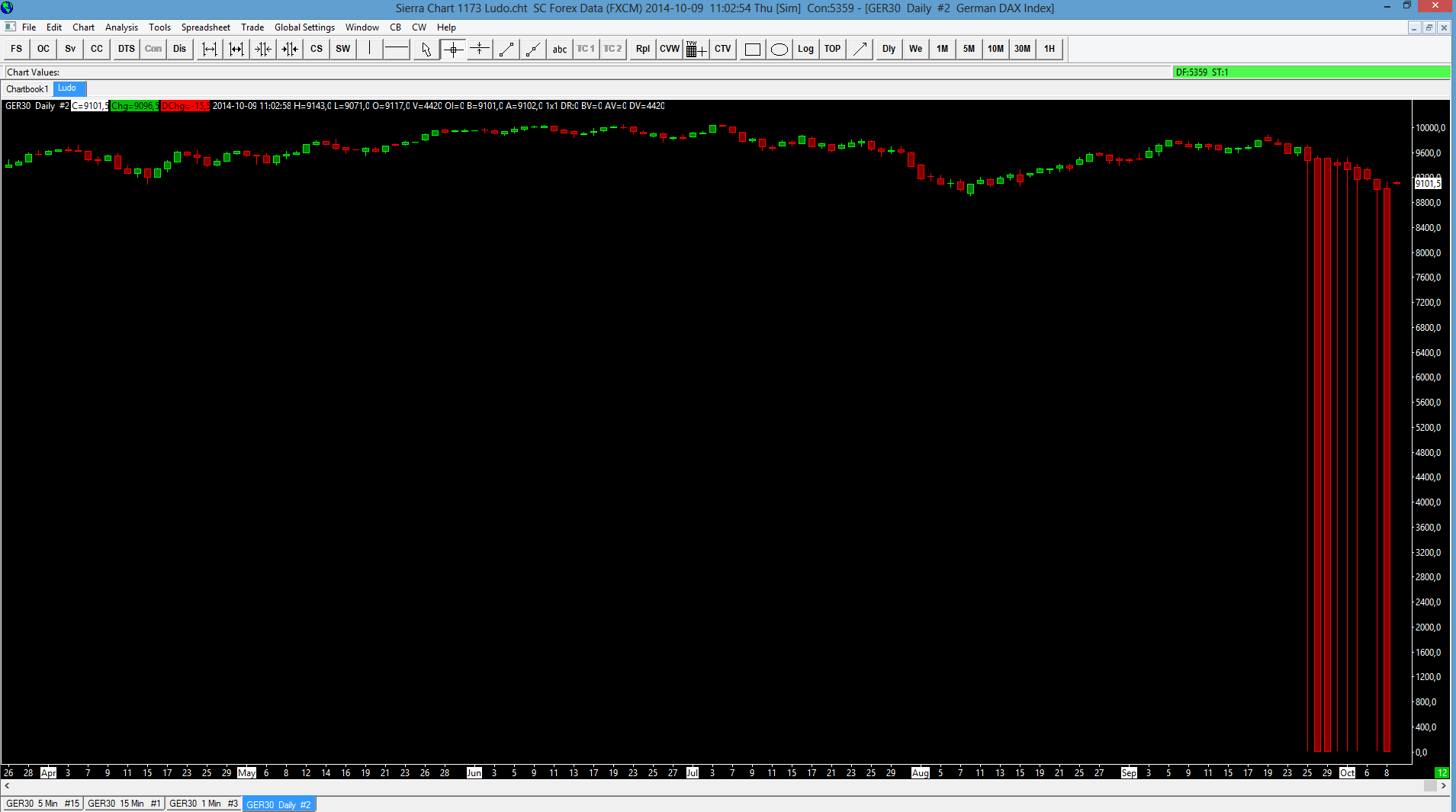Click the FS toolbar button

(17, 49)
